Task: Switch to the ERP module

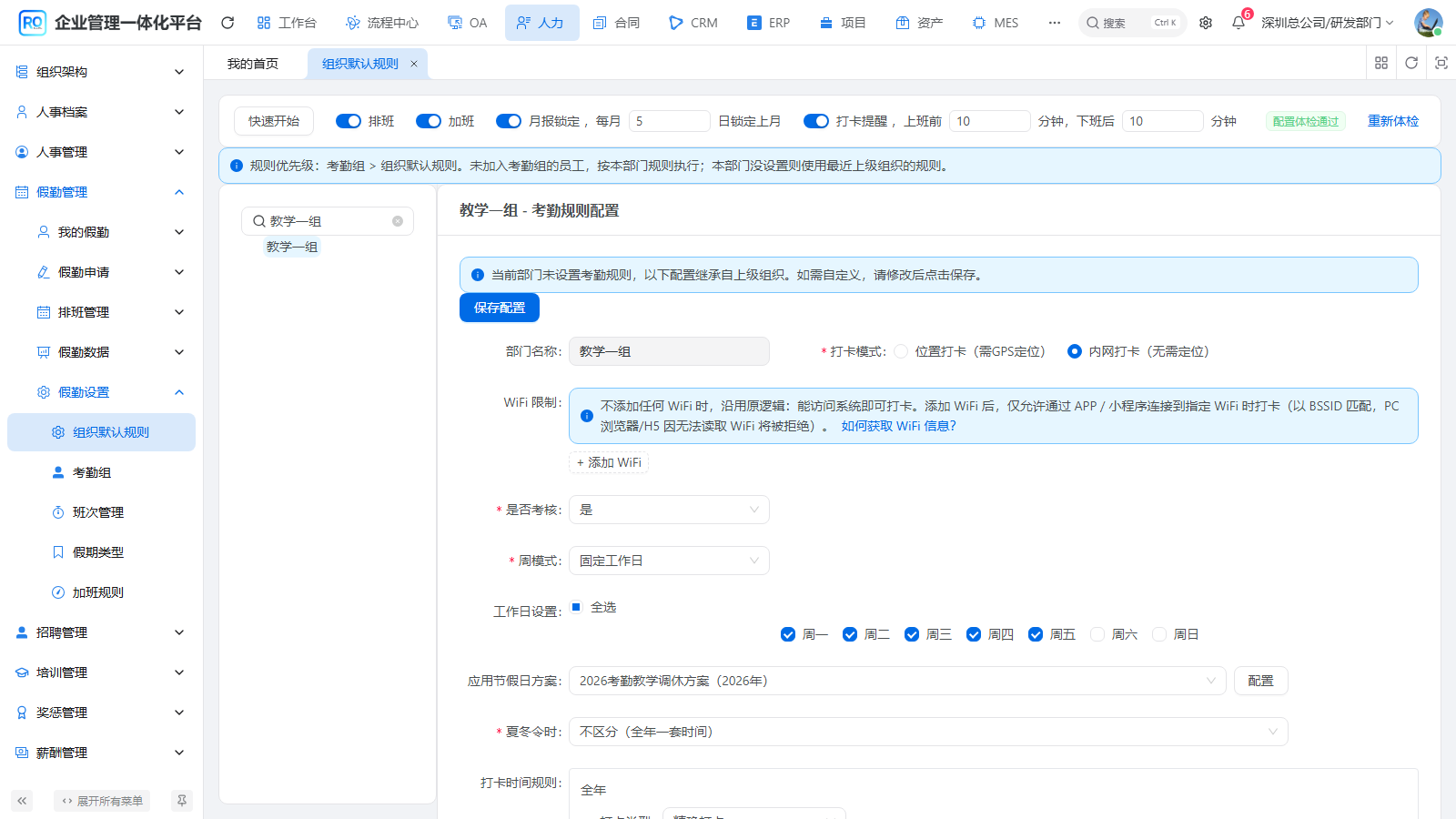Action: coord(769,23)
